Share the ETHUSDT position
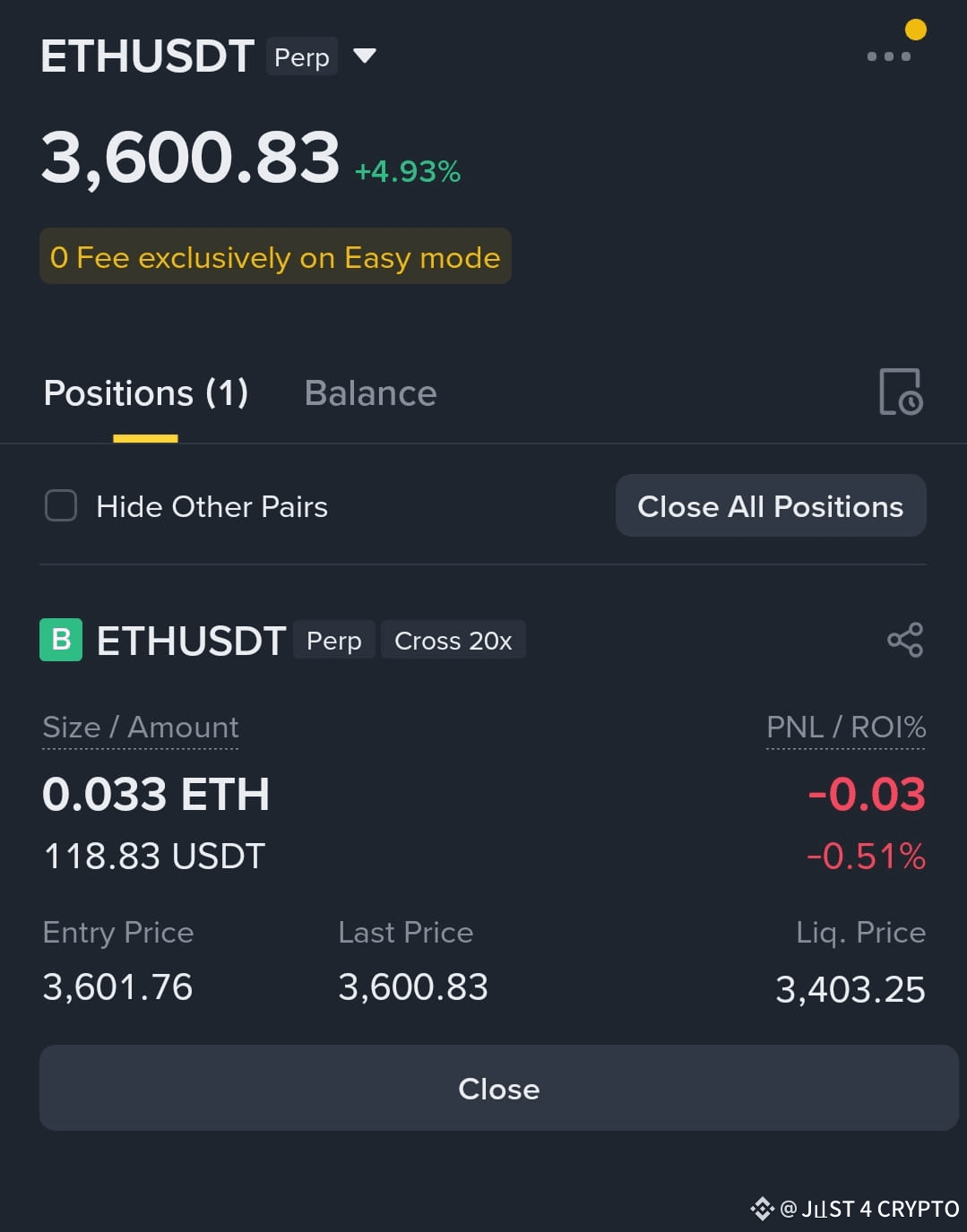This screenshot has height=1232, width=967. click(905, 640)
